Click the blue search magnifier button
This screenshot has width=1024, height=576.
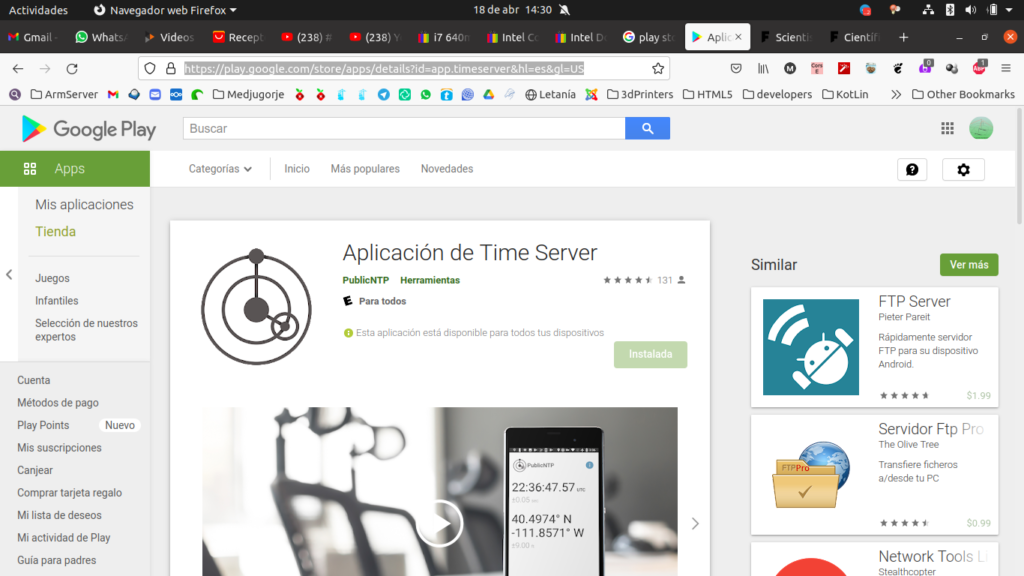coord(647,129)
